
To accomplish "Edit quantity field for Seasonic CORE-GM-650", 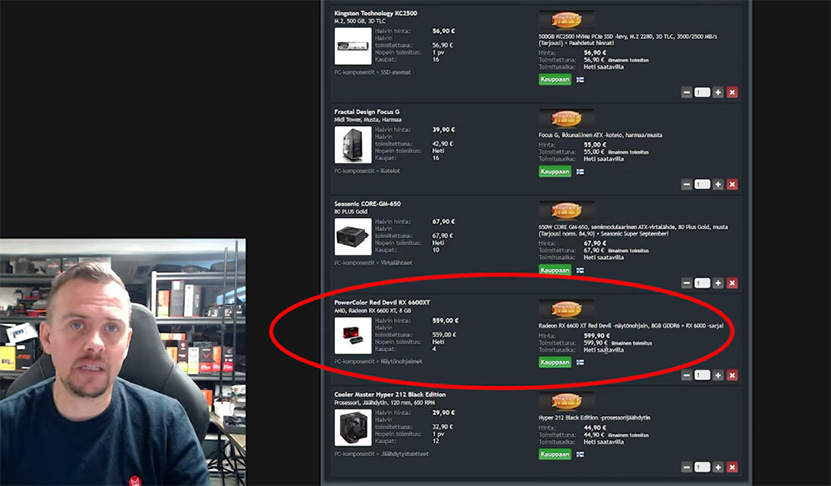I will (702, 283).
